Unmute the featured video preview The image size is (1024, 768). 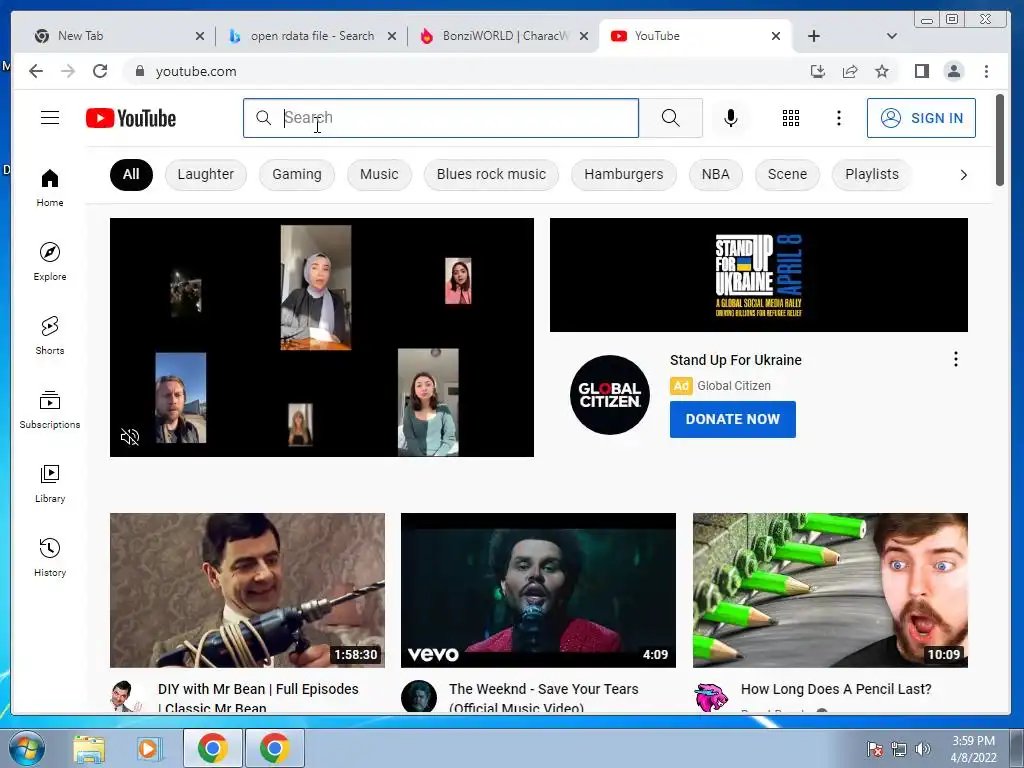point(130,437)
